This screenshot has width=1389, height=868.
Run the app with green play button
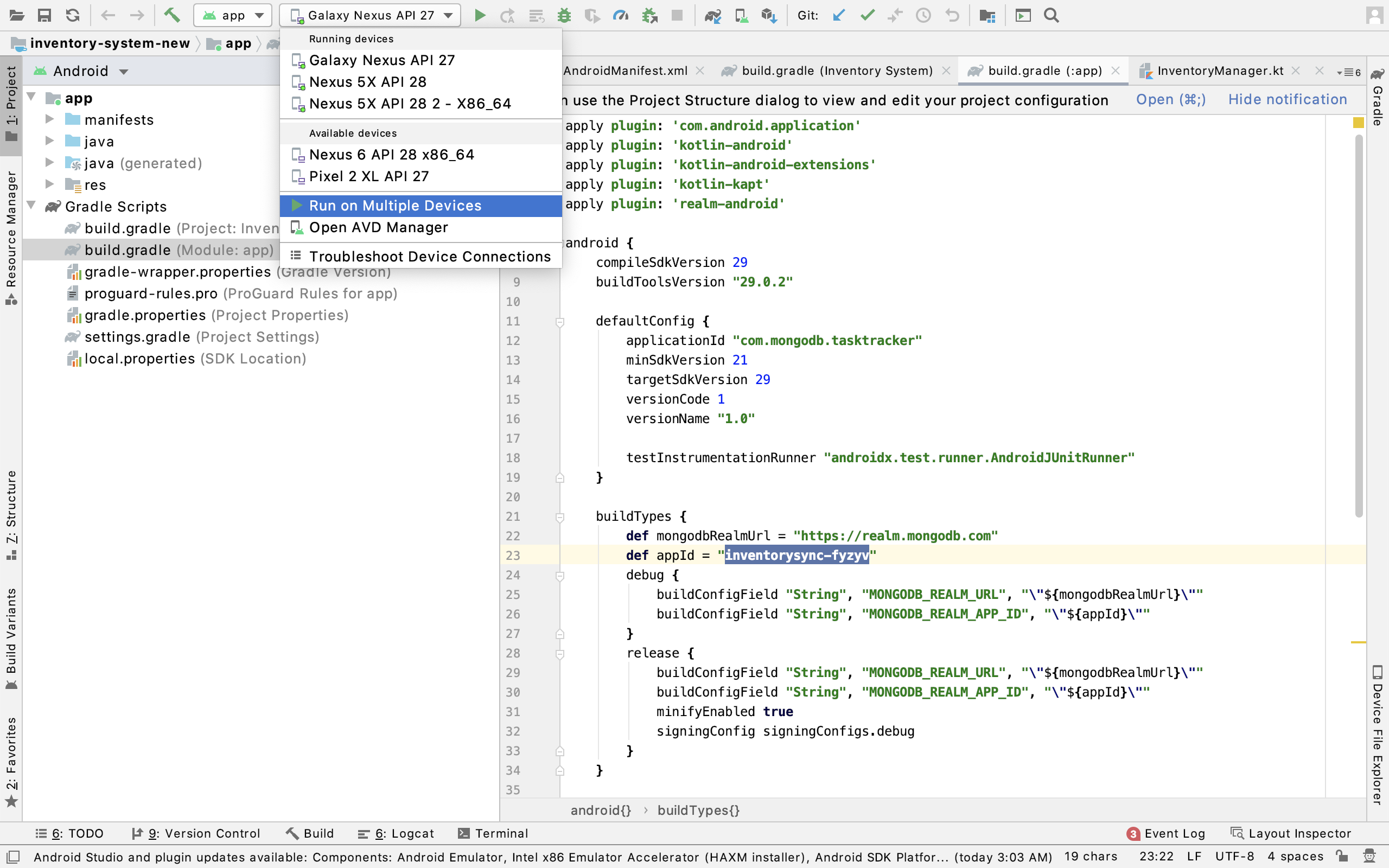tap(480, 16)
